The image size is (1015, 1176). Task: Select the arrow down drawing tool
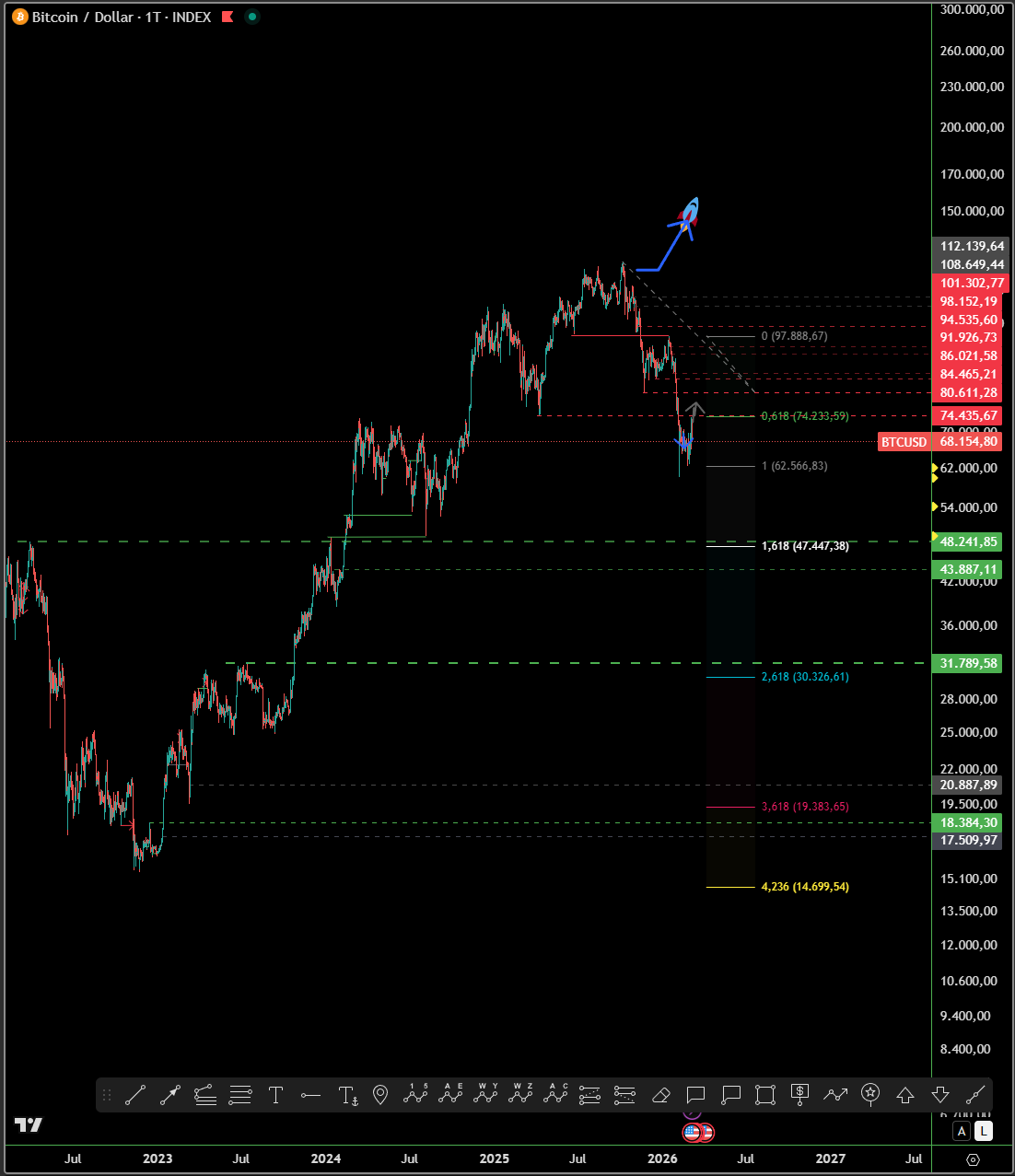click(x=940, y=1095)
